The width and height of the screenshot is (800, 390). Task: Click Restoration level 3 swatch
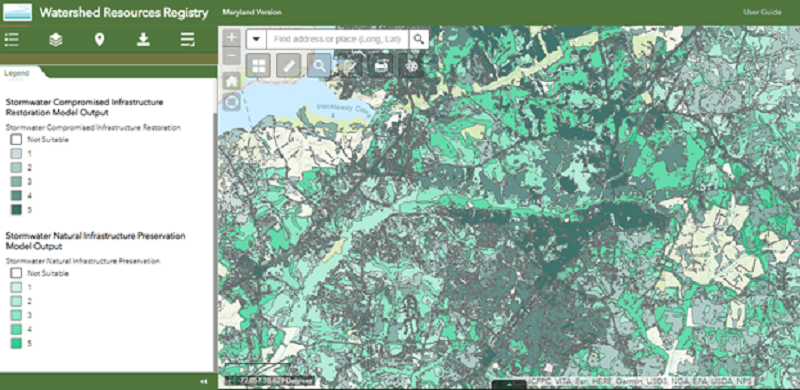(x=16, y=181)
